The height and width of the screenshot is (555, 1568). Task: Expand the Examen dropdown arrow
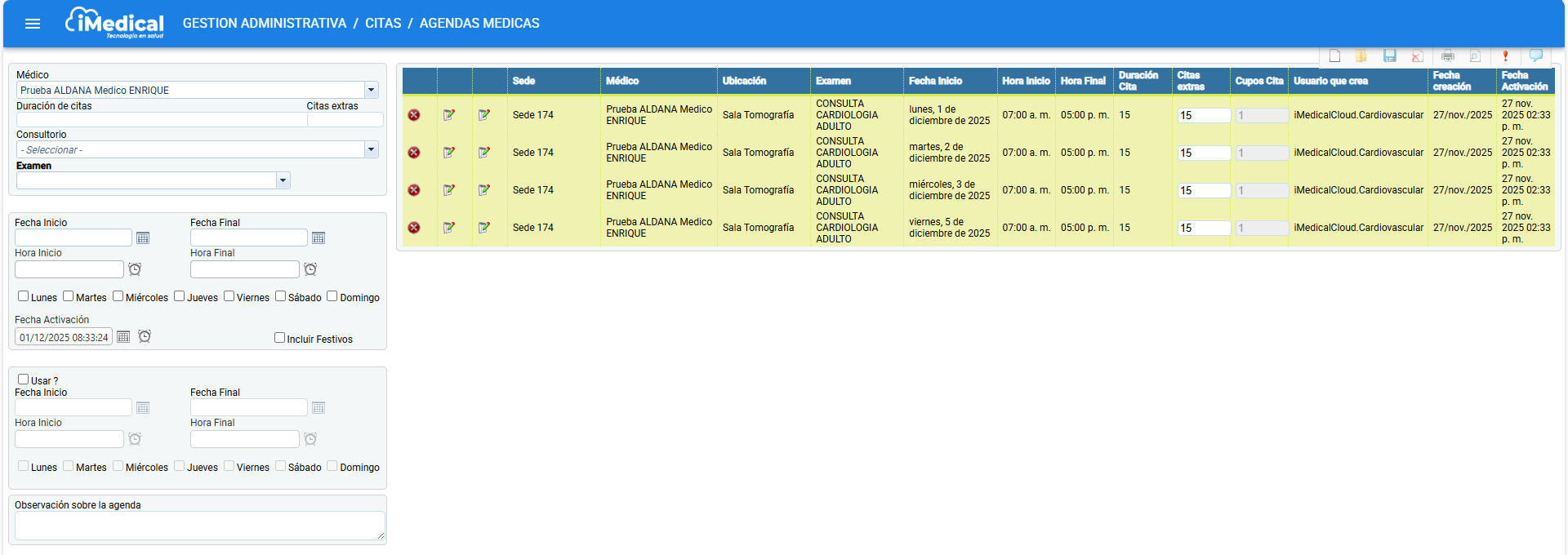(x=283, y=180)
